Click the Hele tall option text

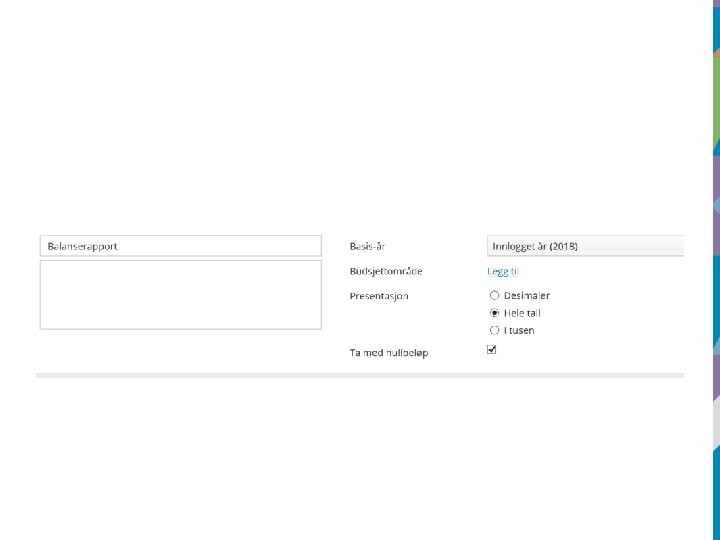522,313
